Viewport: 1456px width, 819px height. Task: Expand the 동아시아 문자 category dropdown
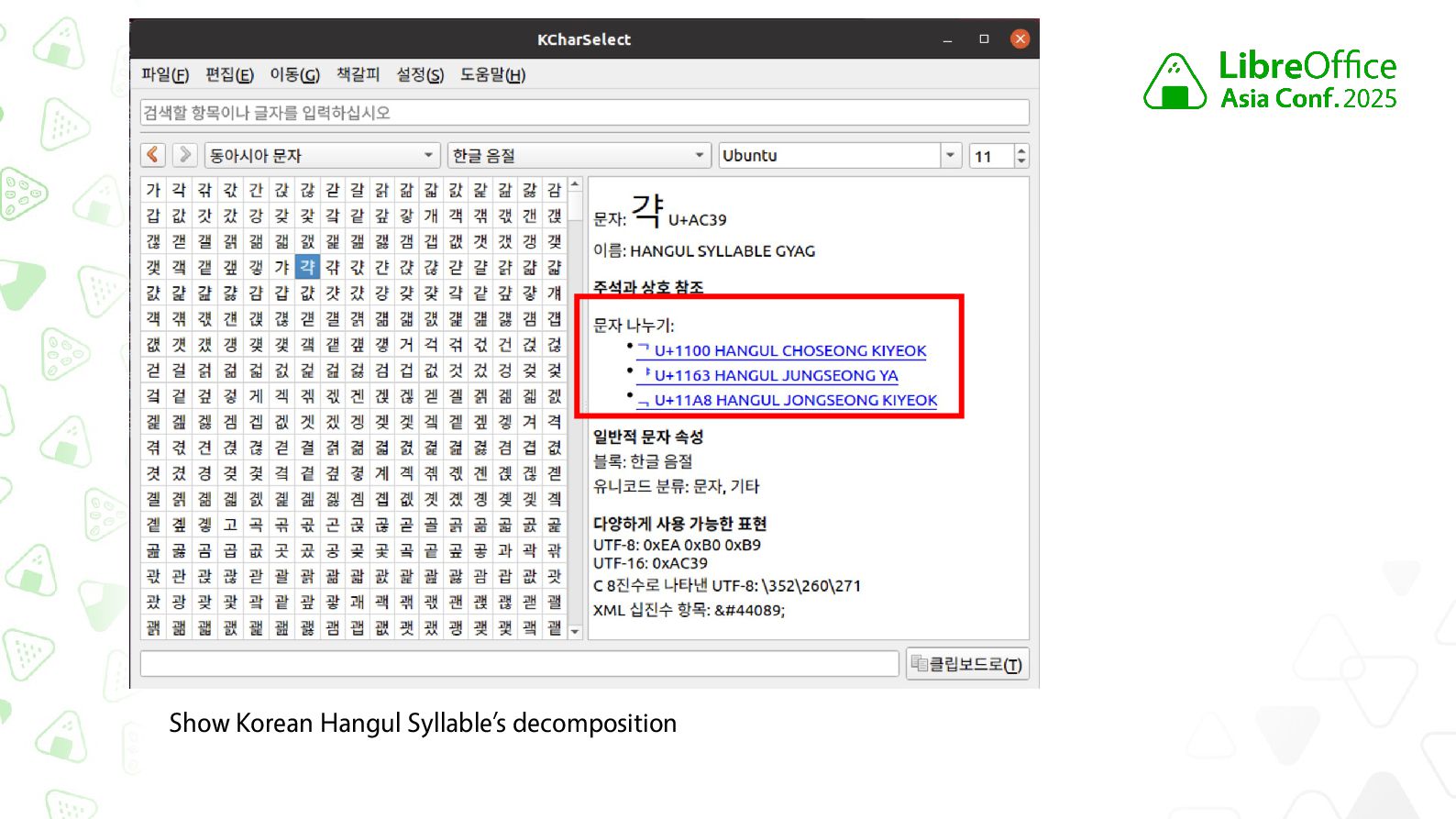322,155
